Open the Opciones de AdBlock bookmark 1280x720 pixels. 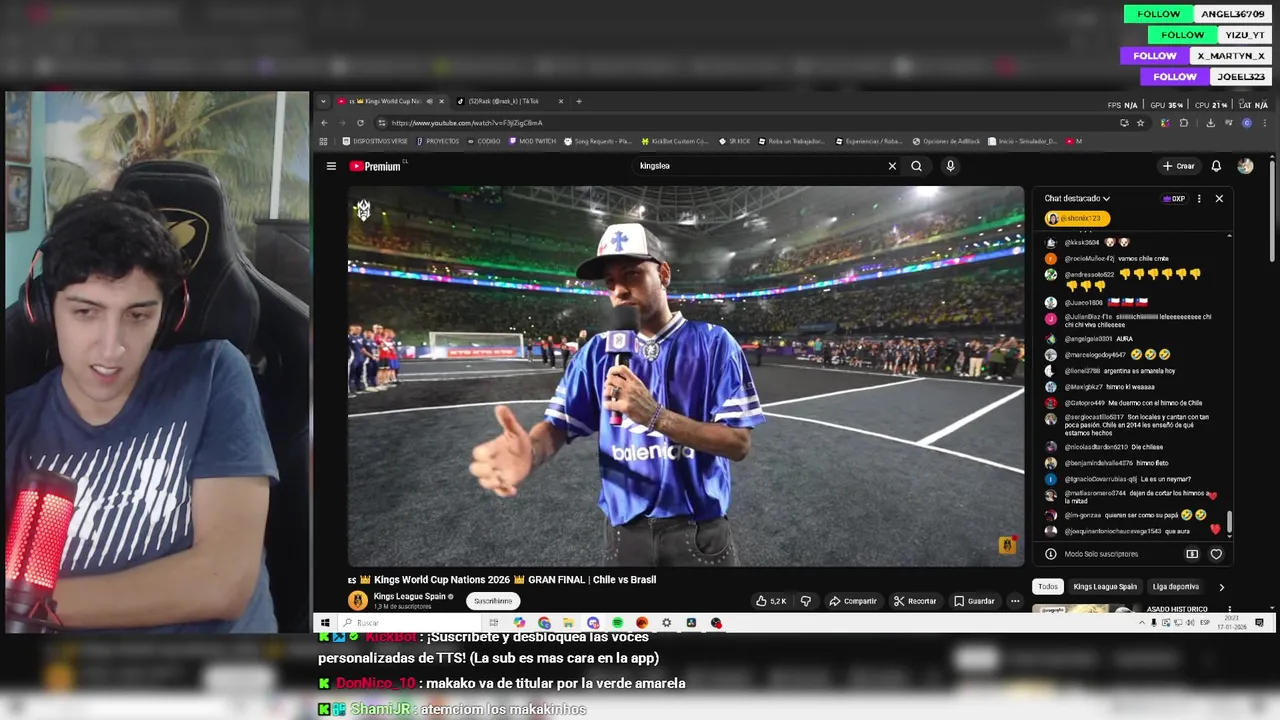coord(947,141)
